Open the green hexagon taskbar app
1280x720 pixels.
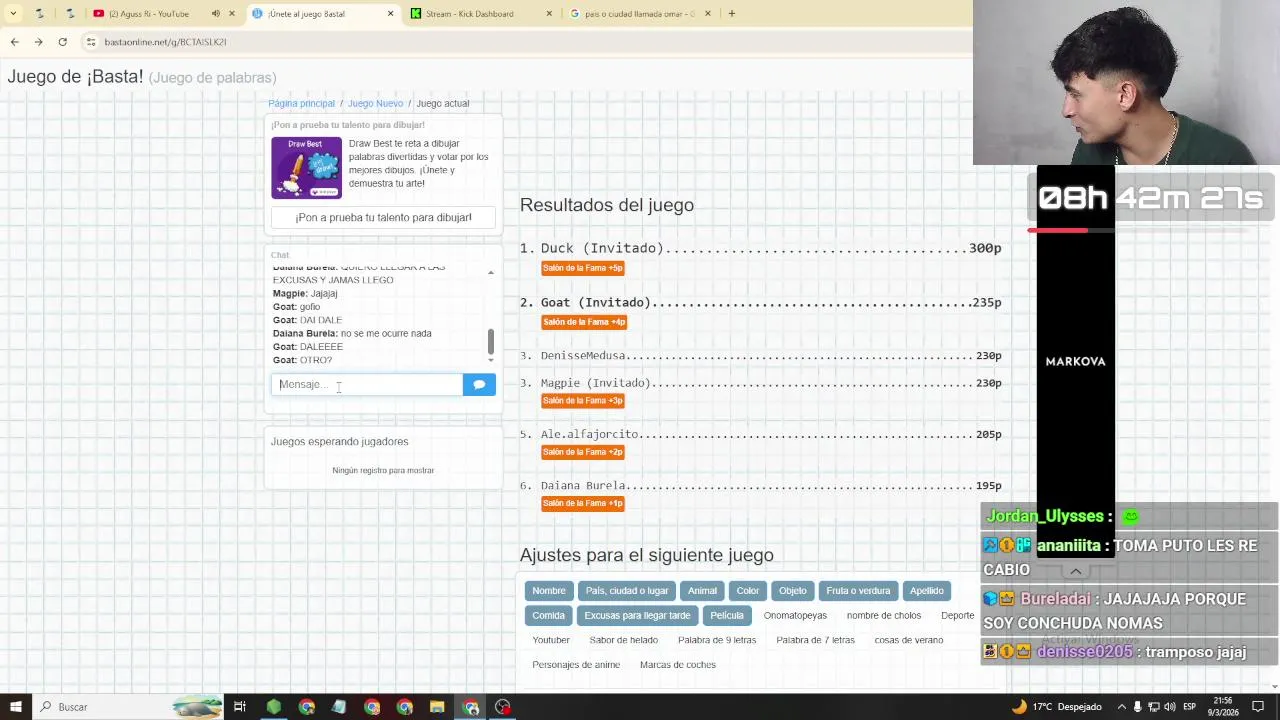(273, 707)
